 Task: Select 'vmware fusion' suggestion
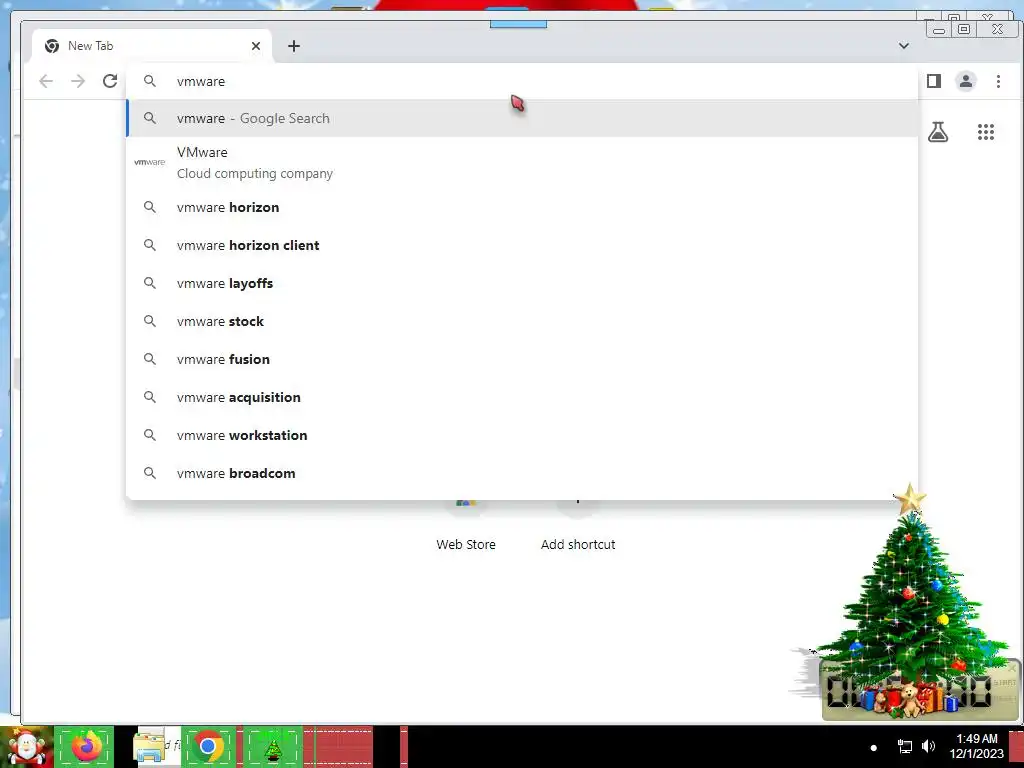522,359
